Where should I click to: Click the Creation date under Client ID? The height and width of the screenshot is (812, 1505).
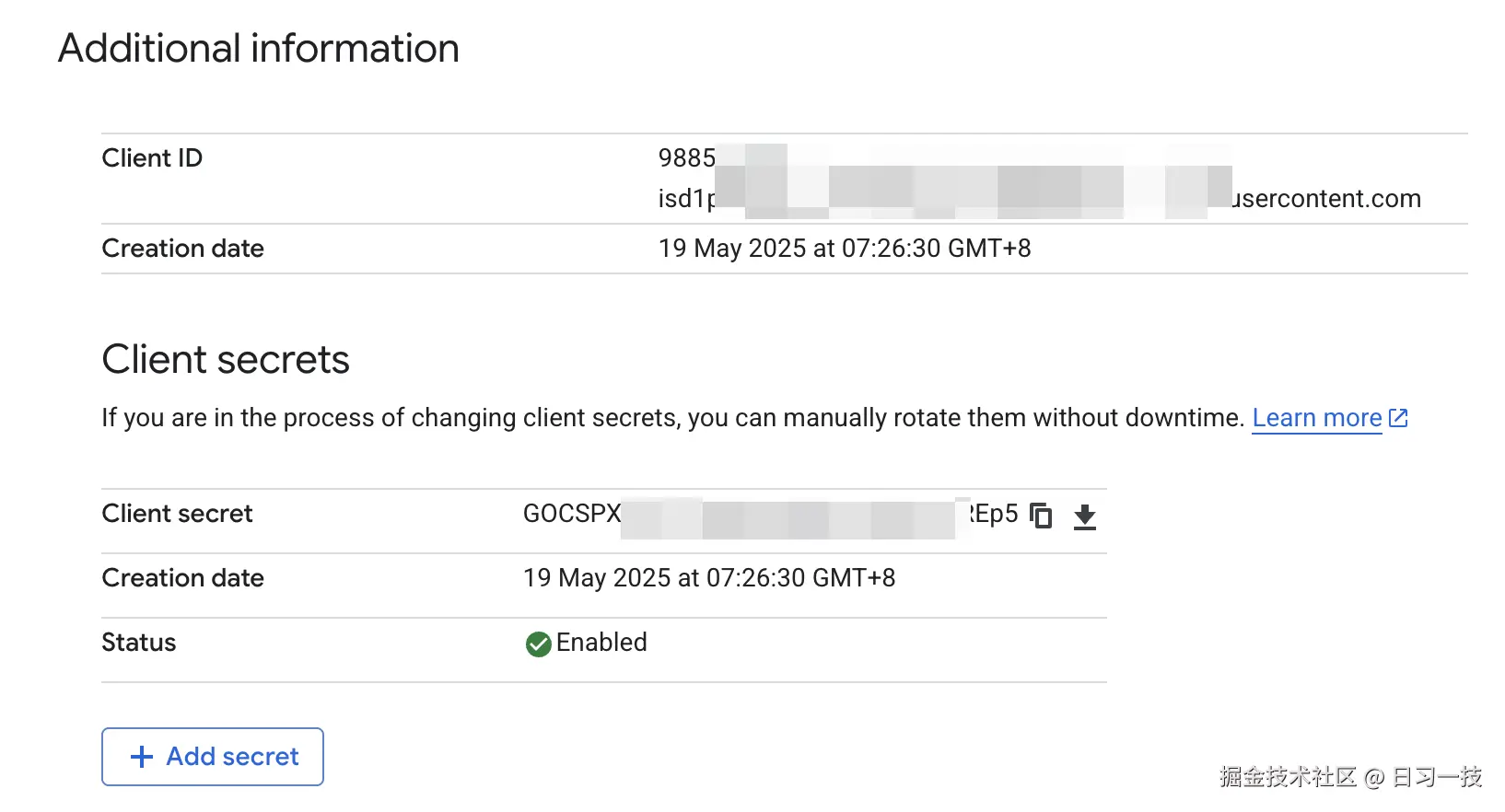click(x=845, y=248)
